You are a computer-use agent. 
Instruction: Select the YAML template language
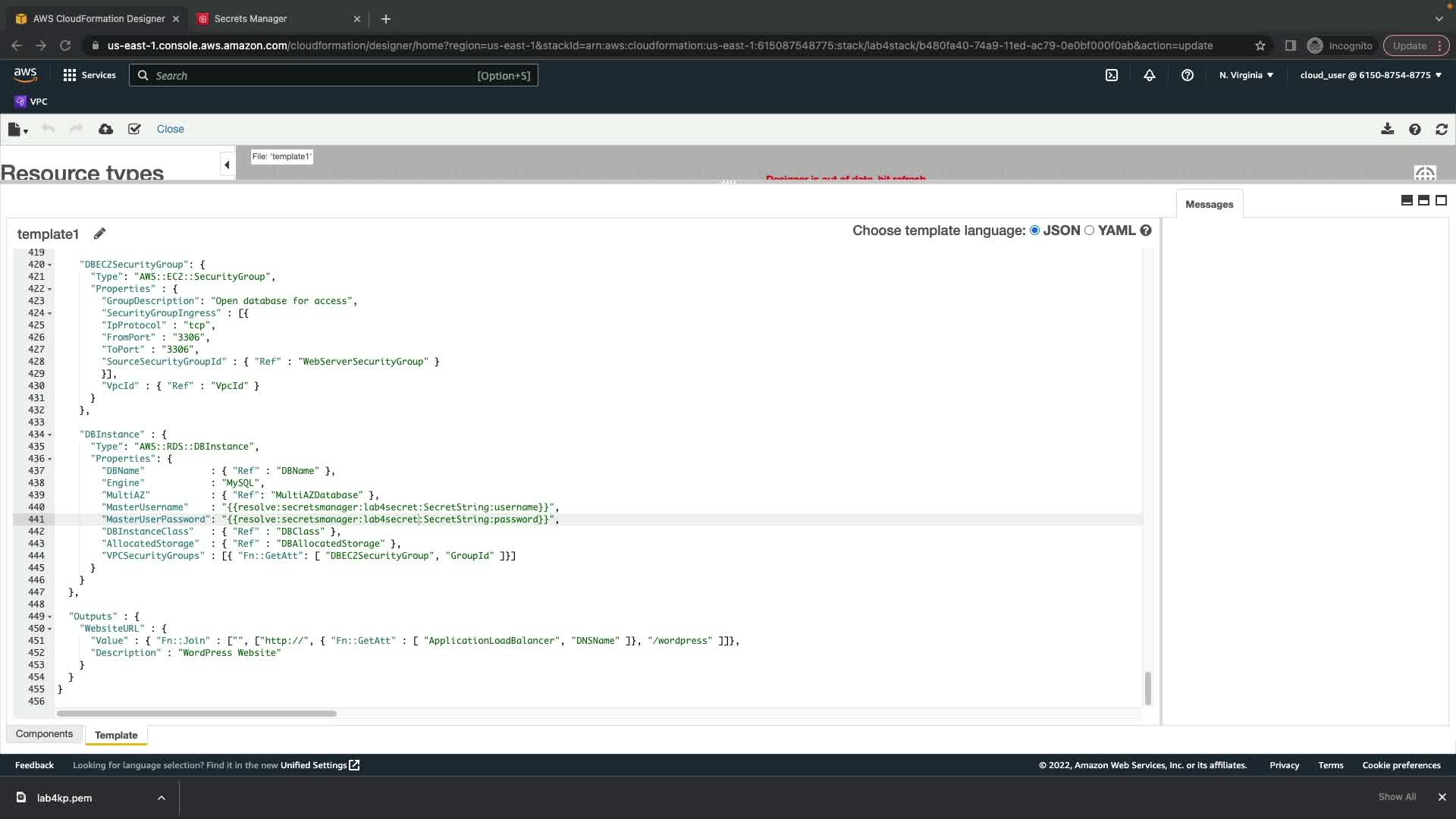point(1090,231)
